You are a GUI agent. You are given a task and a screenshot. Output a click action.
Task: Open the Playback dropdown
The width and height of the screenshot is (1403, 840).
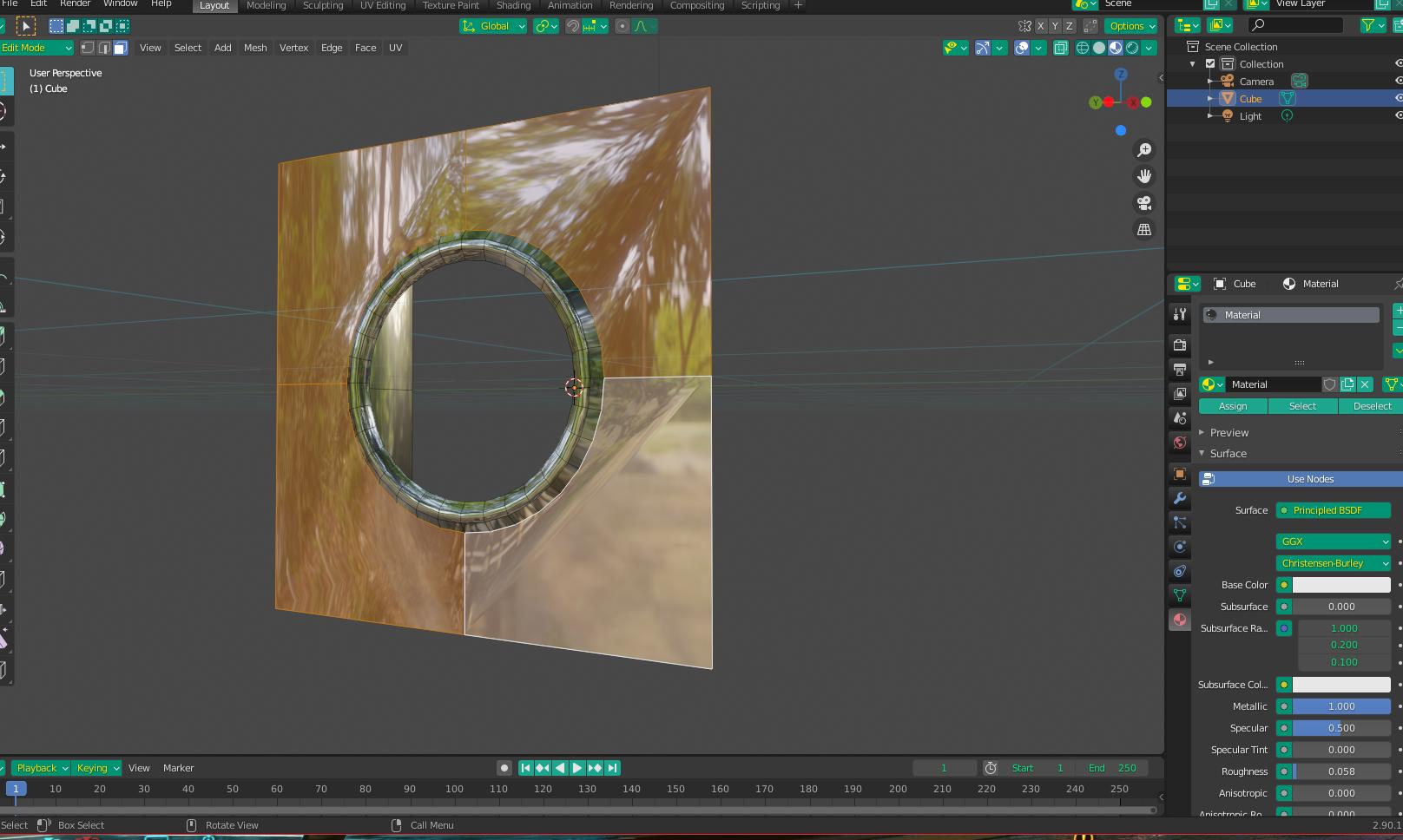pyautogui.click(x=40, y=768)
